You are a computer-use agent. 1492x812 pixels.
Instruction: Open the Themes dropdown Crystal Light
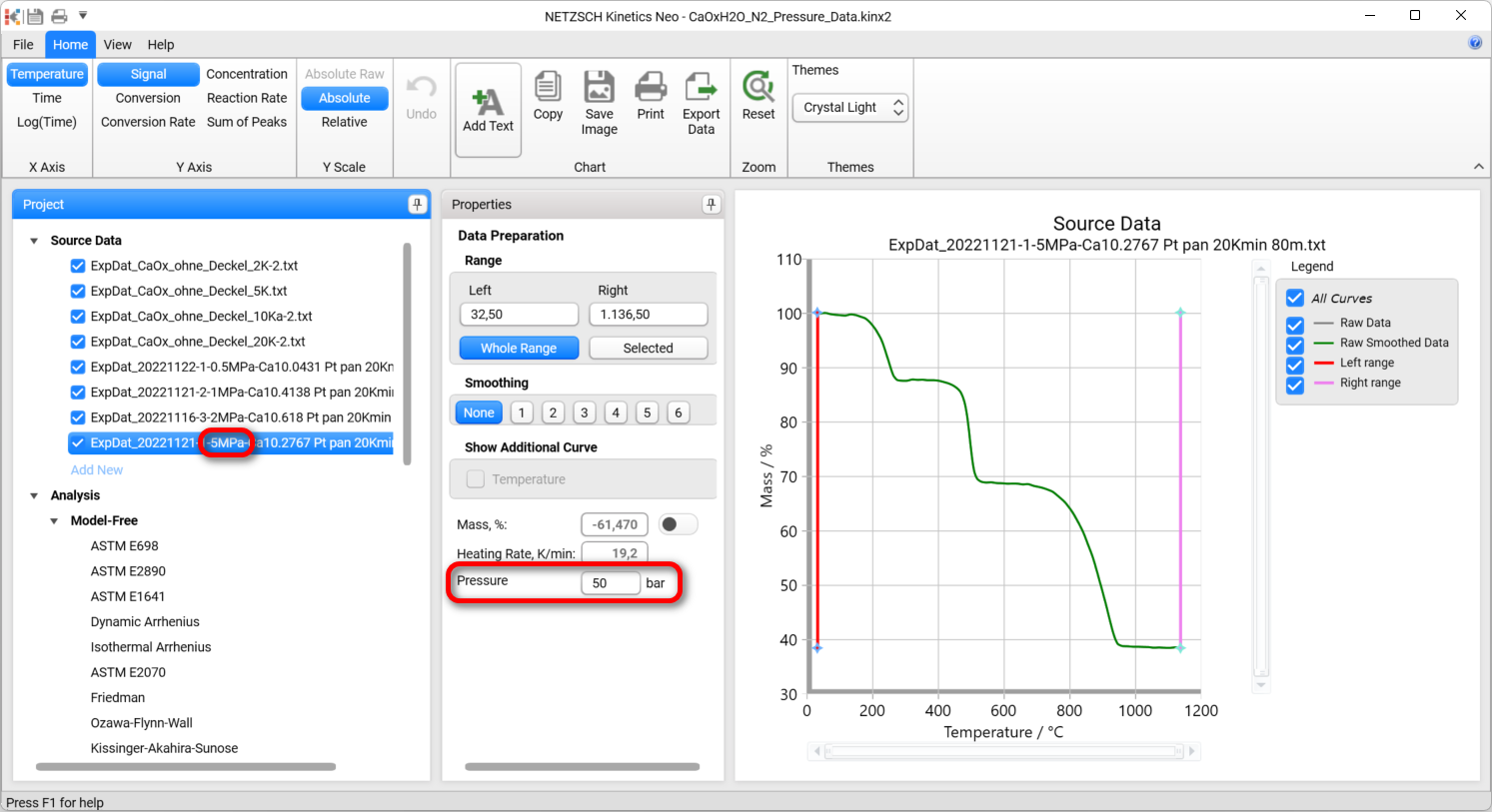click(x=850, y=108)
